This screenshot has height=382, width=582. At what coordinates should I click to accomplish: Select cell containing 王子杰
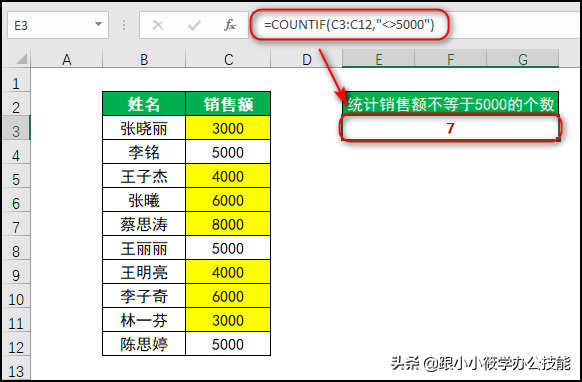[144, 176]
